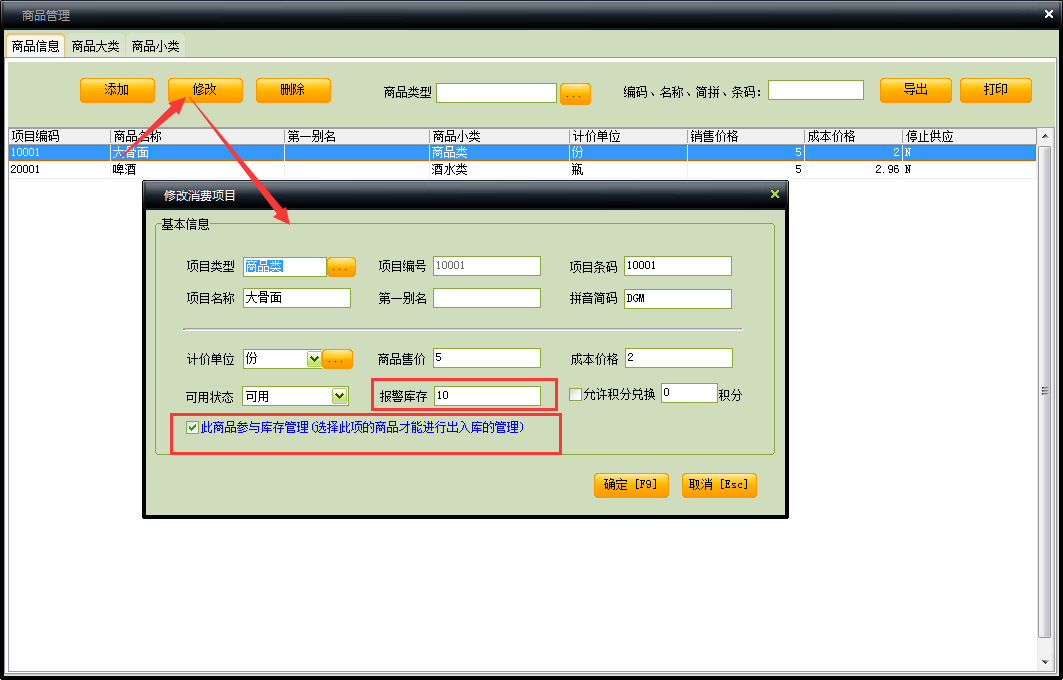
Task: Expand the 计价单位 dropdown
Action: point(314,358)
